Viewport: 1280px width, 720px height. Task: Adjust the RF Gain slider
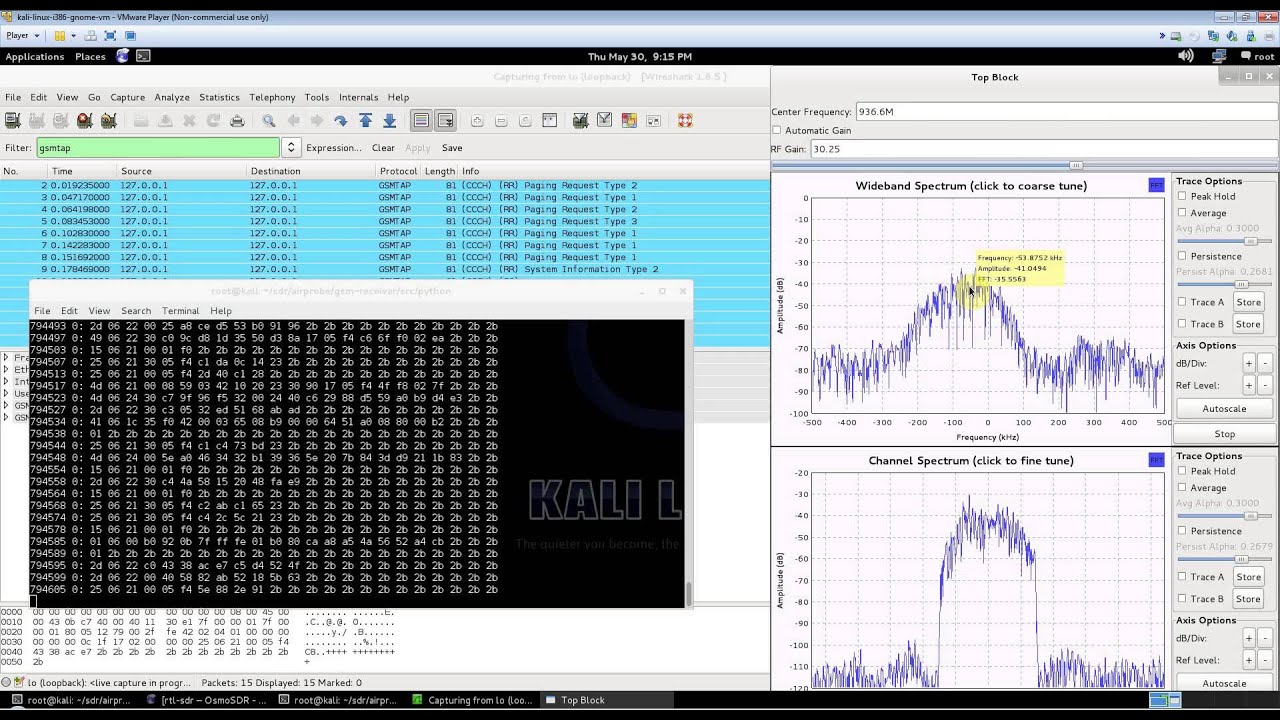(1076, 166)
